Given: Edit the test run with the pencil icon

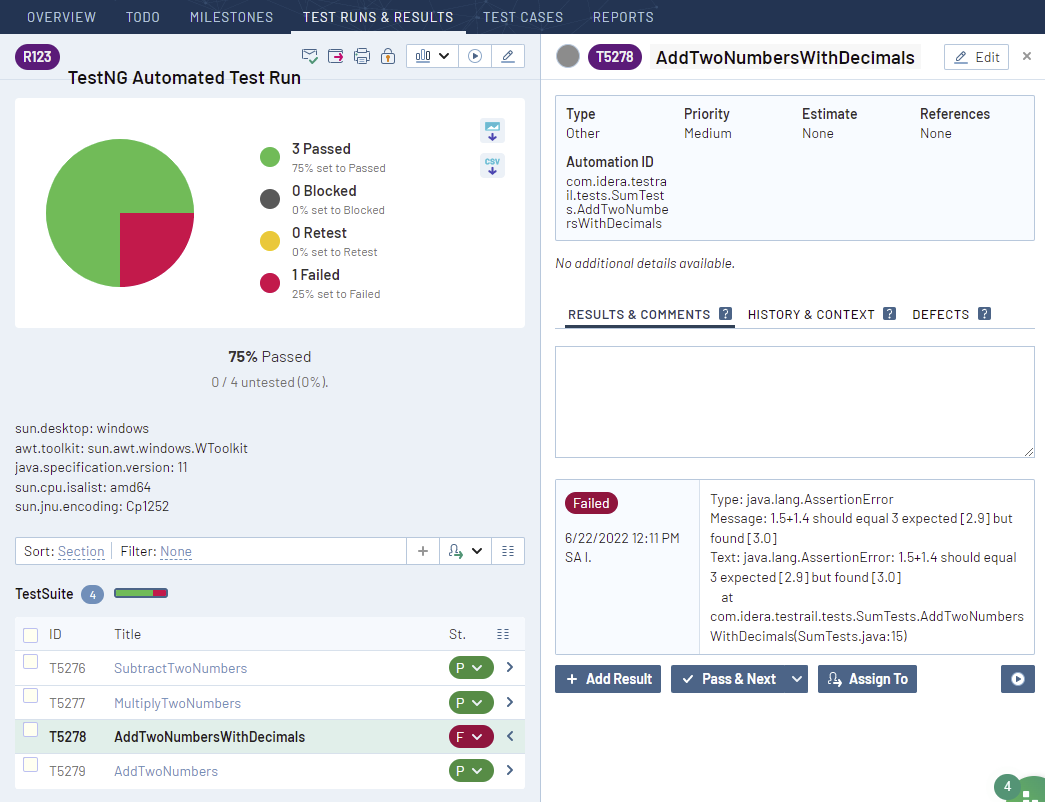Looking at the screenshot, I should click(x=508, y=56).
